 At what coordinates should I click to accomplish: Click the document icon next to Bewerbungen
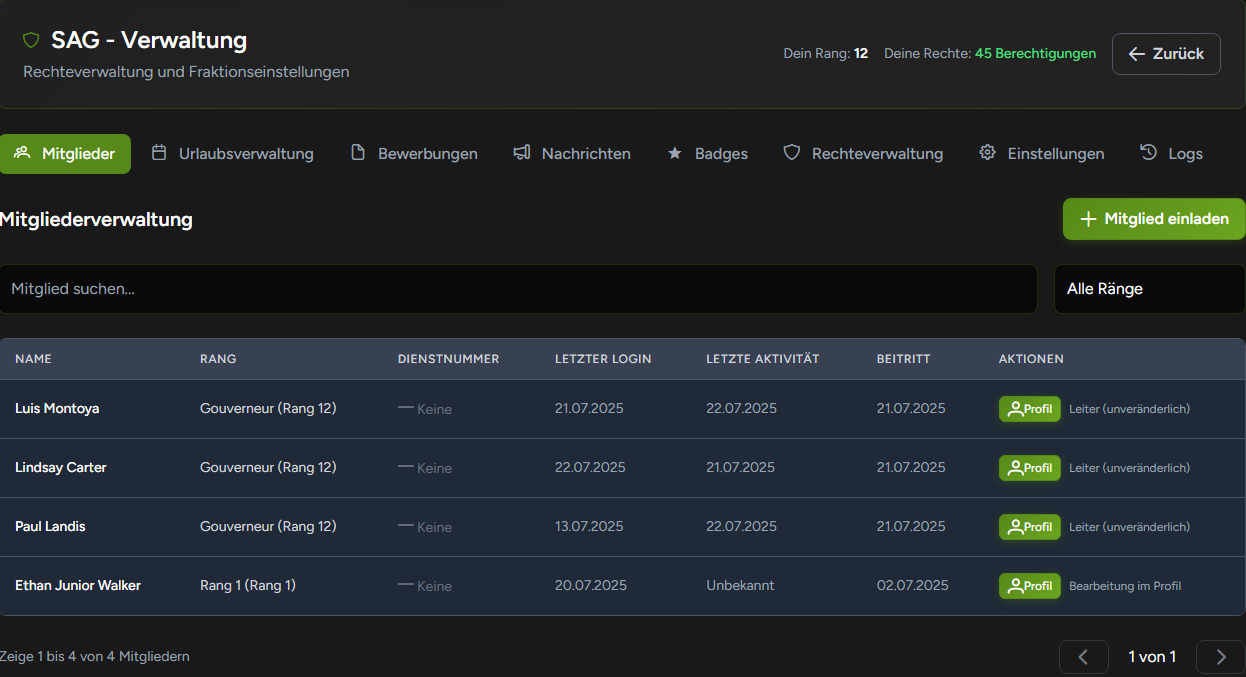358,153
